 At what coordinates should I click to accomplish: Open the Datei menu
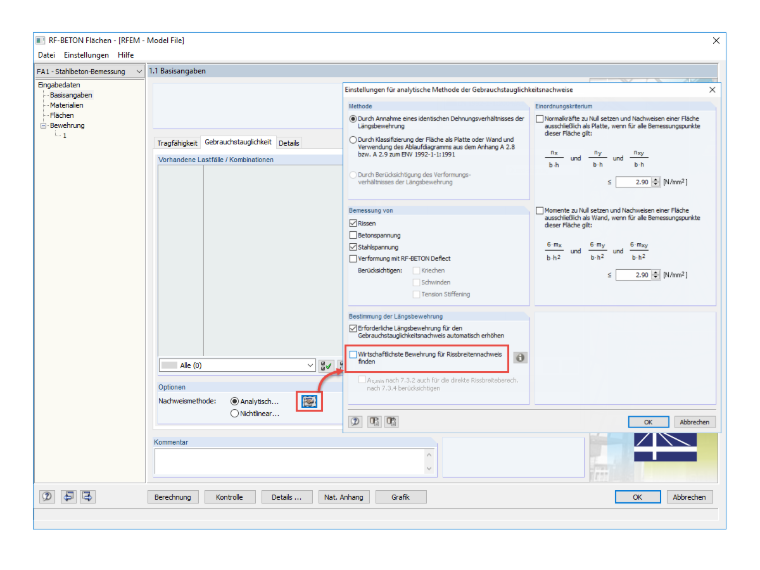pos(47,55)
